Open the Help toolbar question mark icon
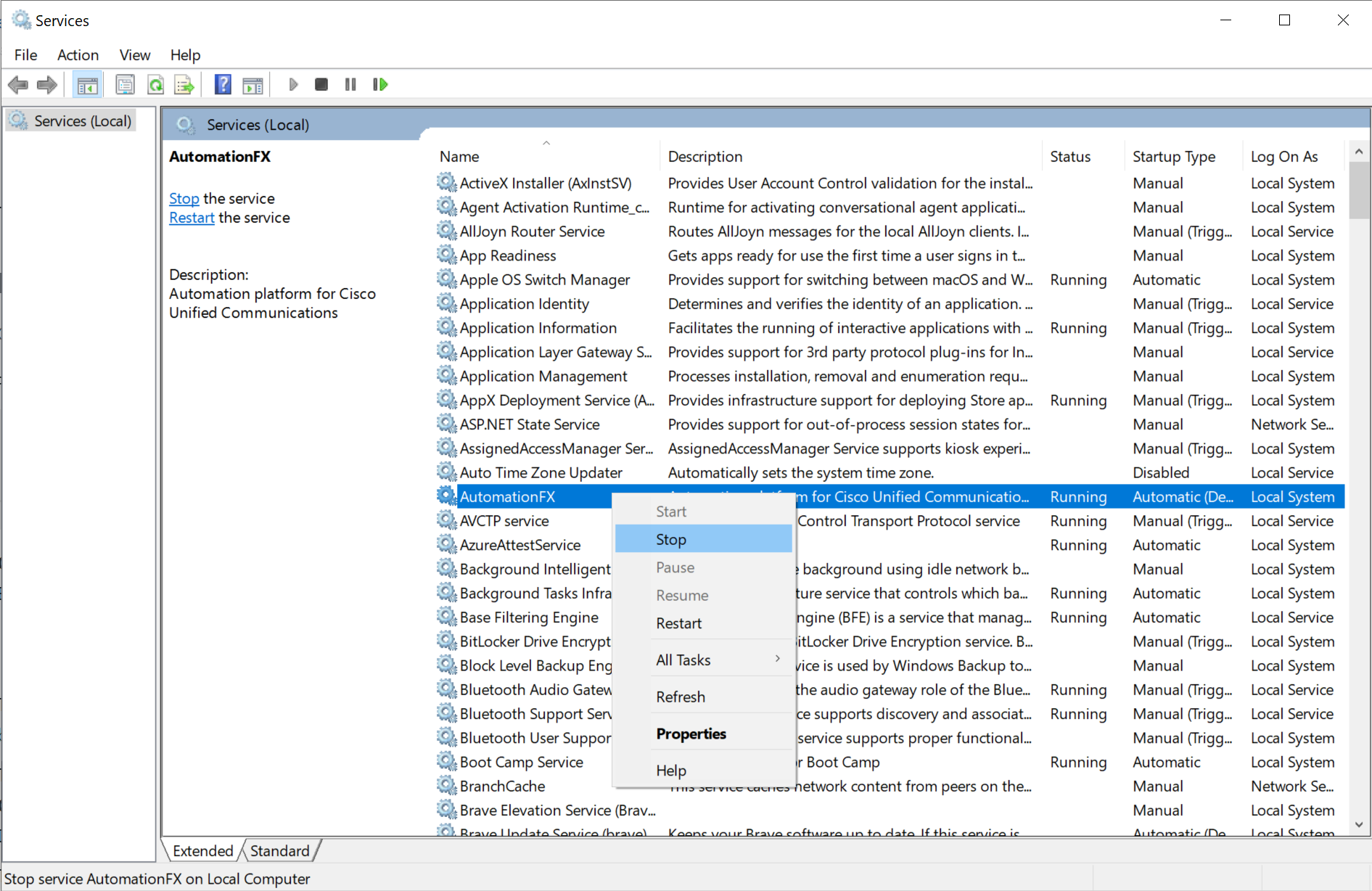Image resolution: width=1372 pixels, height=891 pixels. coord(223,85)
